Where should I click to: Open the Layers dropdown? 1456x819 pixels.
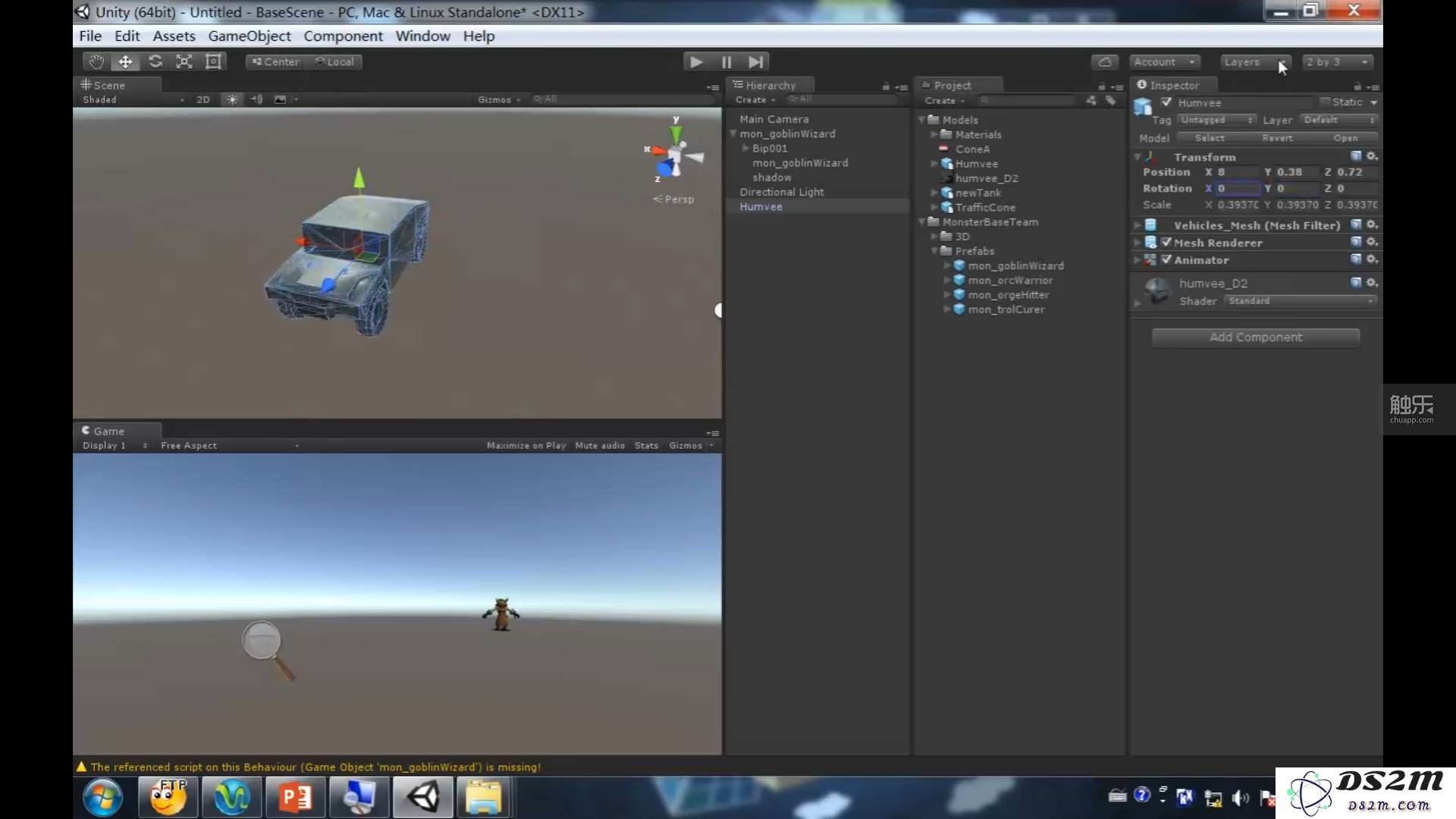(x=1255, y=62)
